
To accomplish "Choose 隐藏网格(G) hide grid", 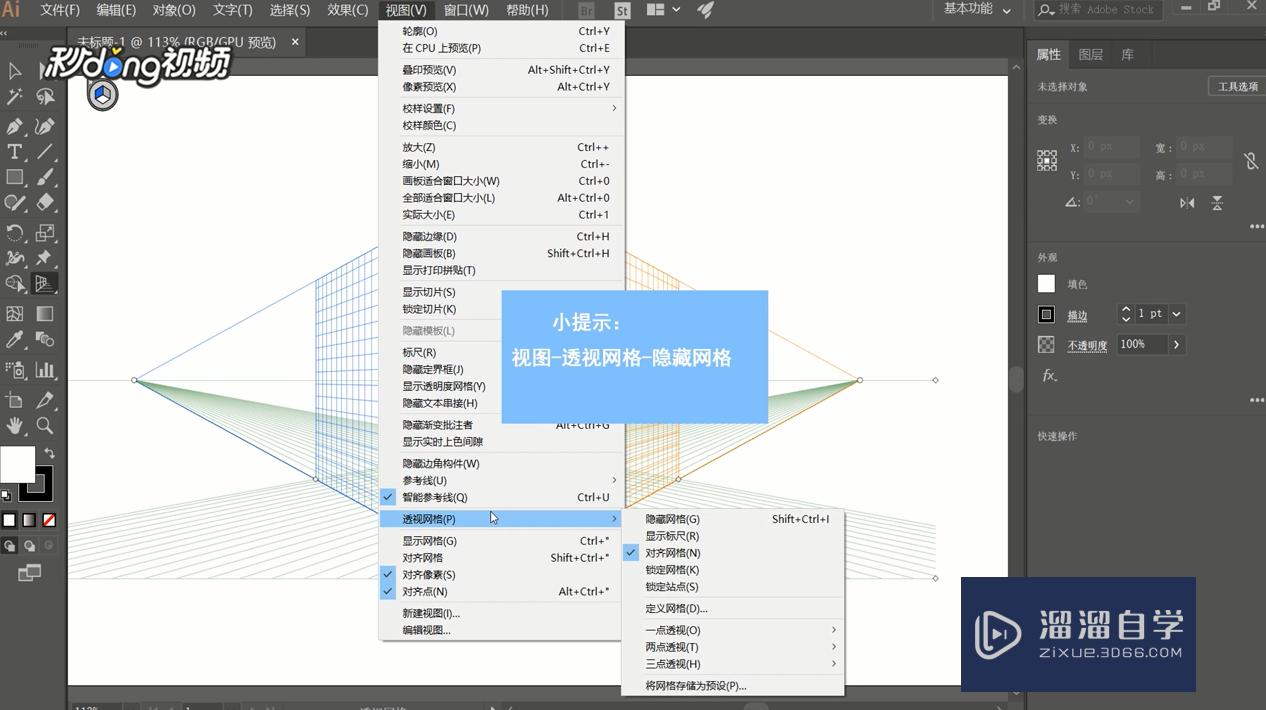I will click(733, 519).
